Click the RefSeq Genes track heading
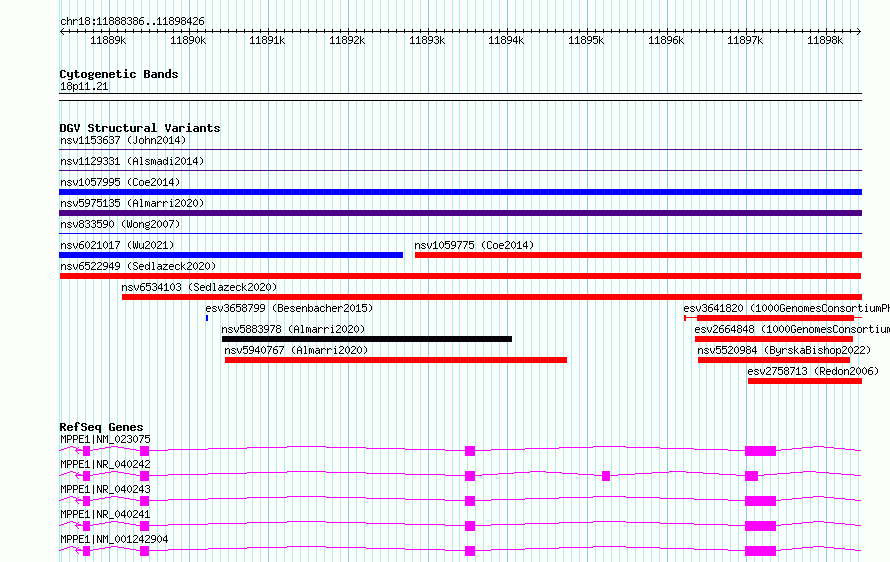The height and width of the screenshot is (562, 890). coord(101,427)
